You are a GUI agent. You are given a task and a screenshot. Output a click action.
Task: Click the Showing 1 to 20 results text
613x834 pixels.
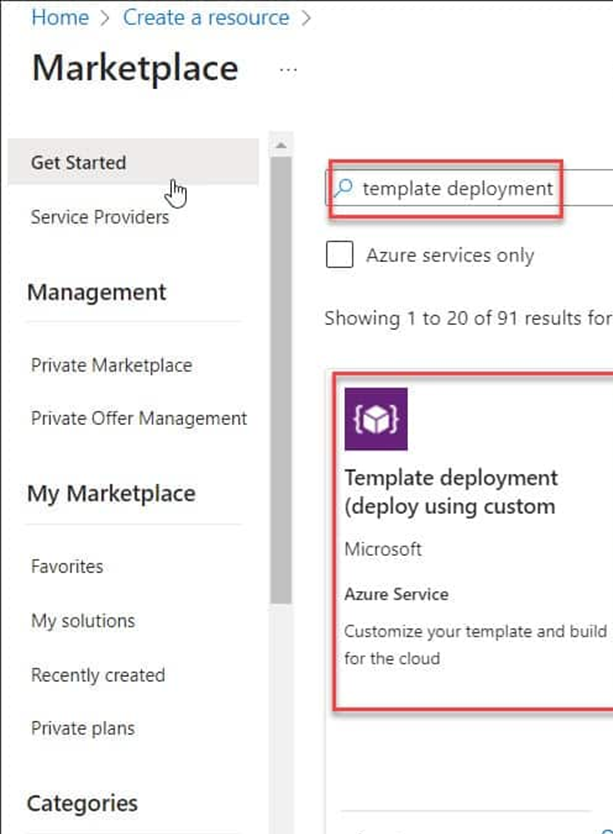coord(468,318)
